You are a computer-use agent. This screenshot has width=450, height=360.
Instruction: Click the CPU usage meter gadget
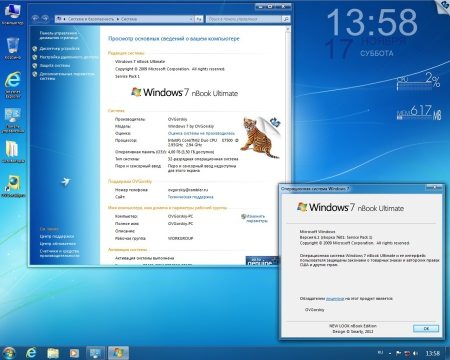(x=419, y=82)
